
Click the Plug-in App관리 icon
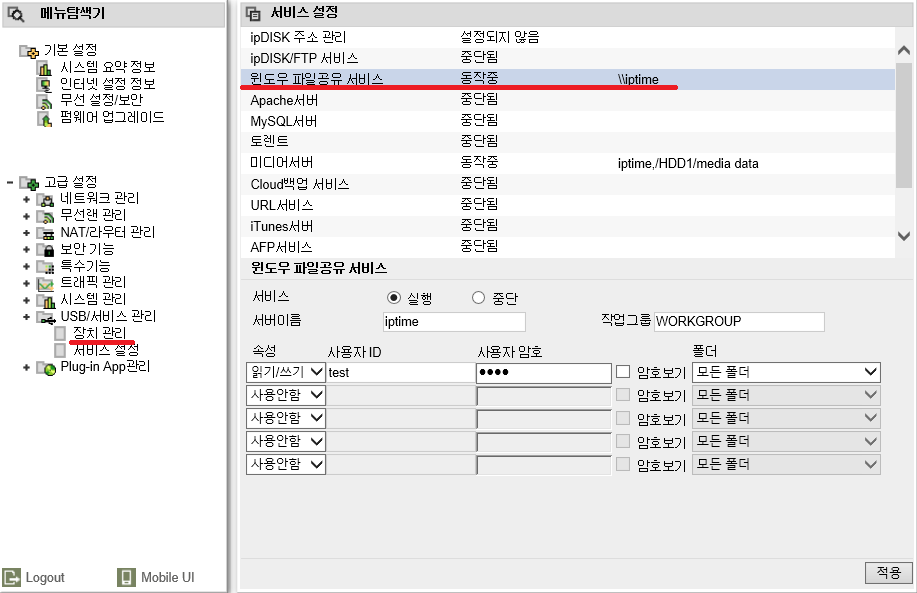pyautogui.click(x=46, y=368)
